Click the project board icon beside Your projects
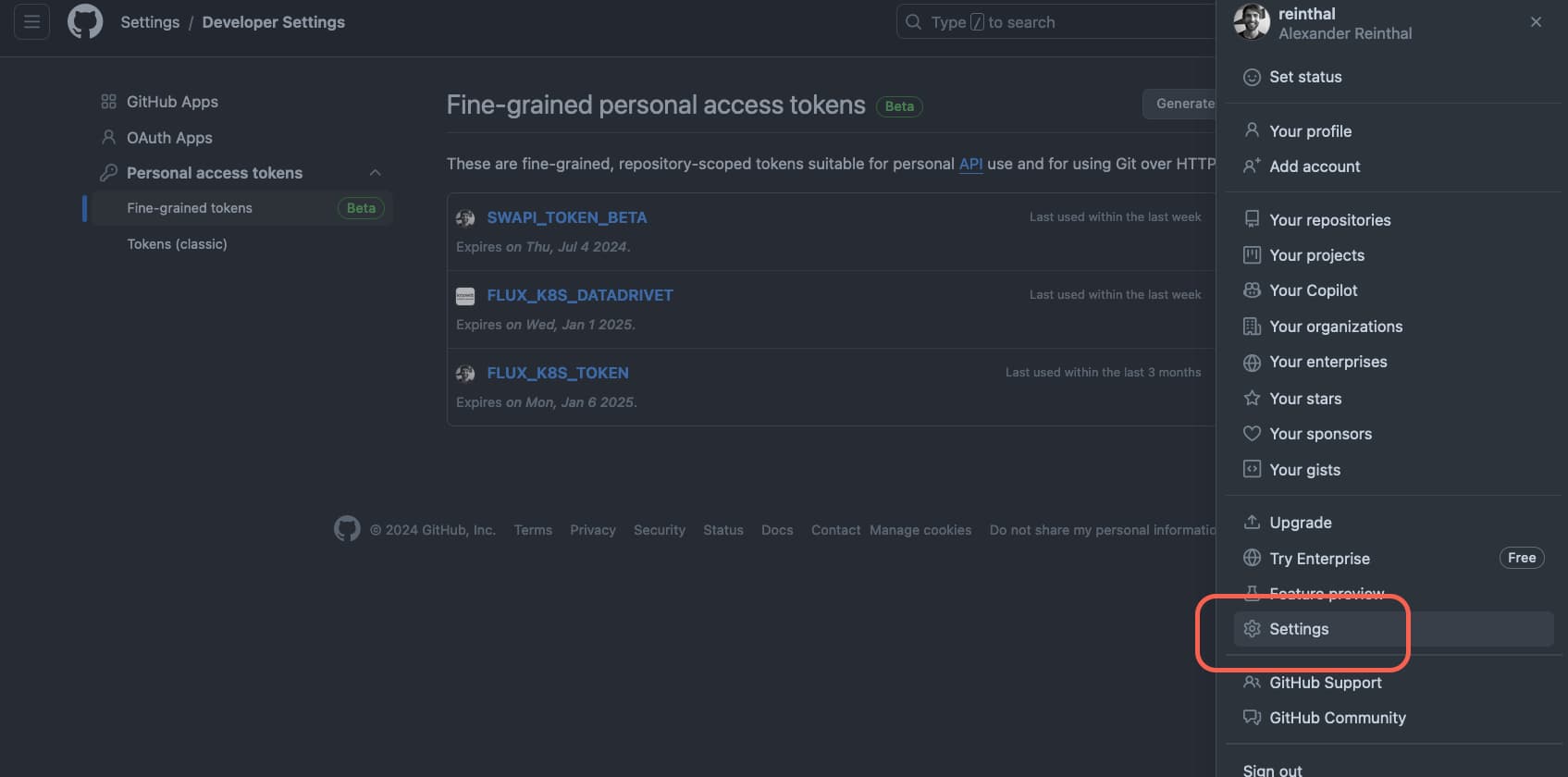The height and width of the screenshot is (777, 1568). tap(1252, 254)
